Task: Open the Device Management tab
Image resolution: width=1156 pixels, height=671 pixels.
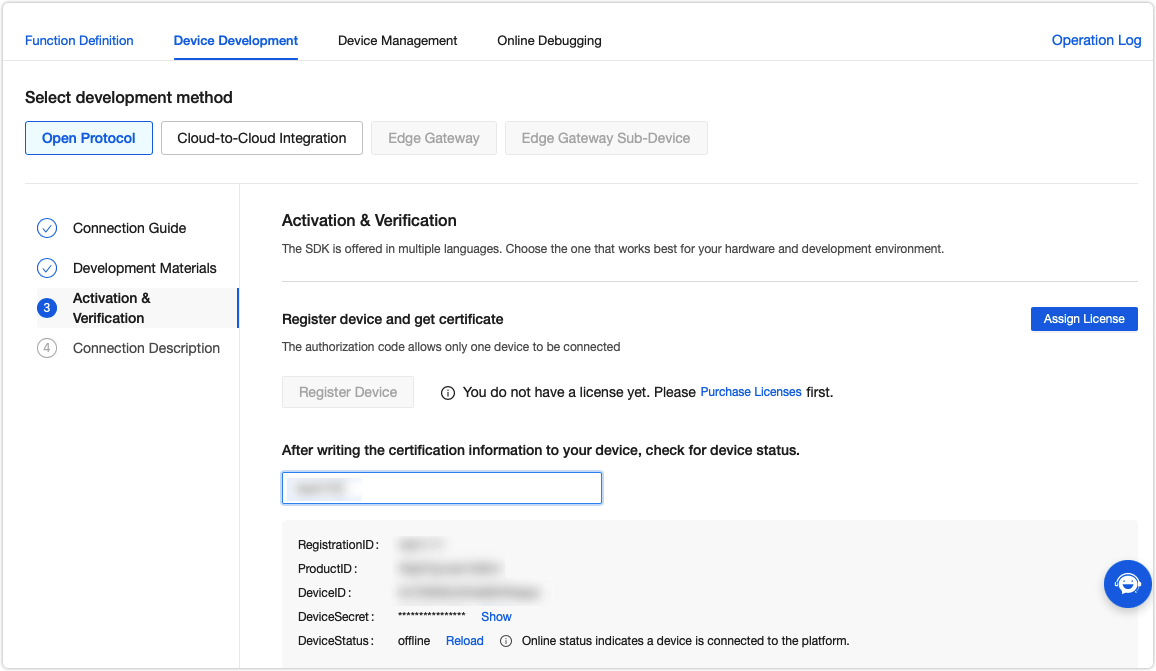Action: tap(397, 41)
